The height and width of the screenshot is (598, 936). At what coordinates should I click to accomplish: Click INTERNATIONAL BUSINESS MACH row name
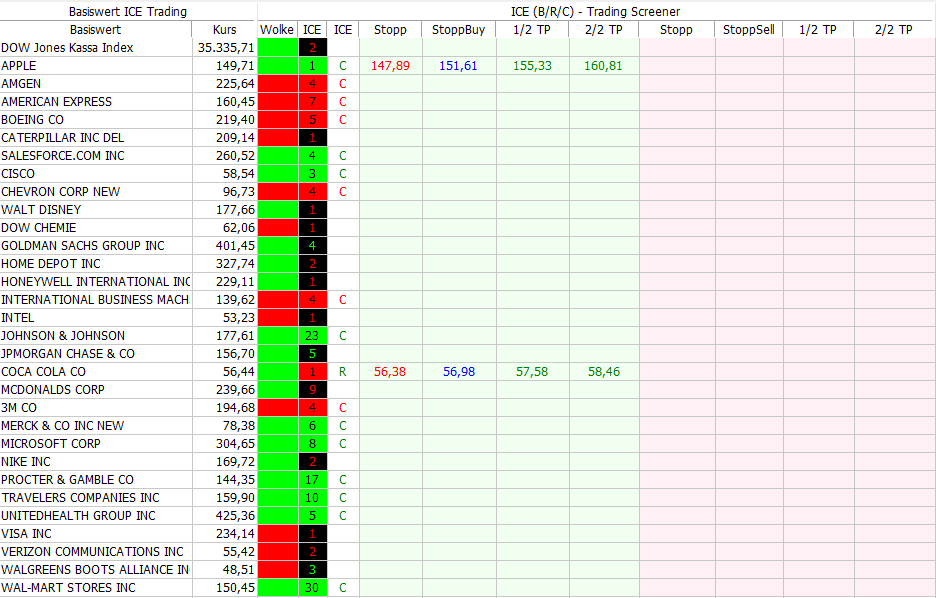pos(95,300)
